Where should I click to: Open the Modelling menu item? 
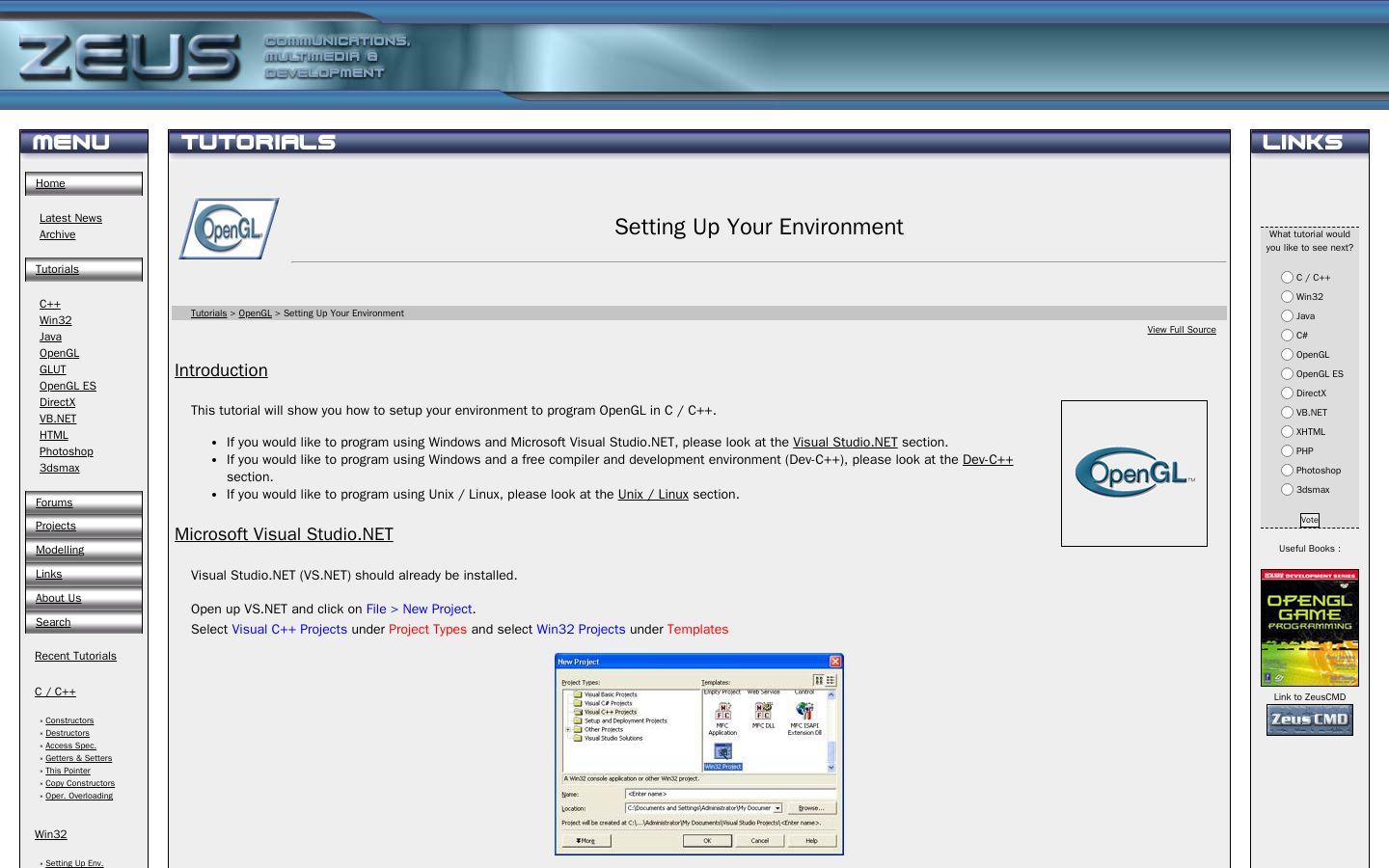60,550
